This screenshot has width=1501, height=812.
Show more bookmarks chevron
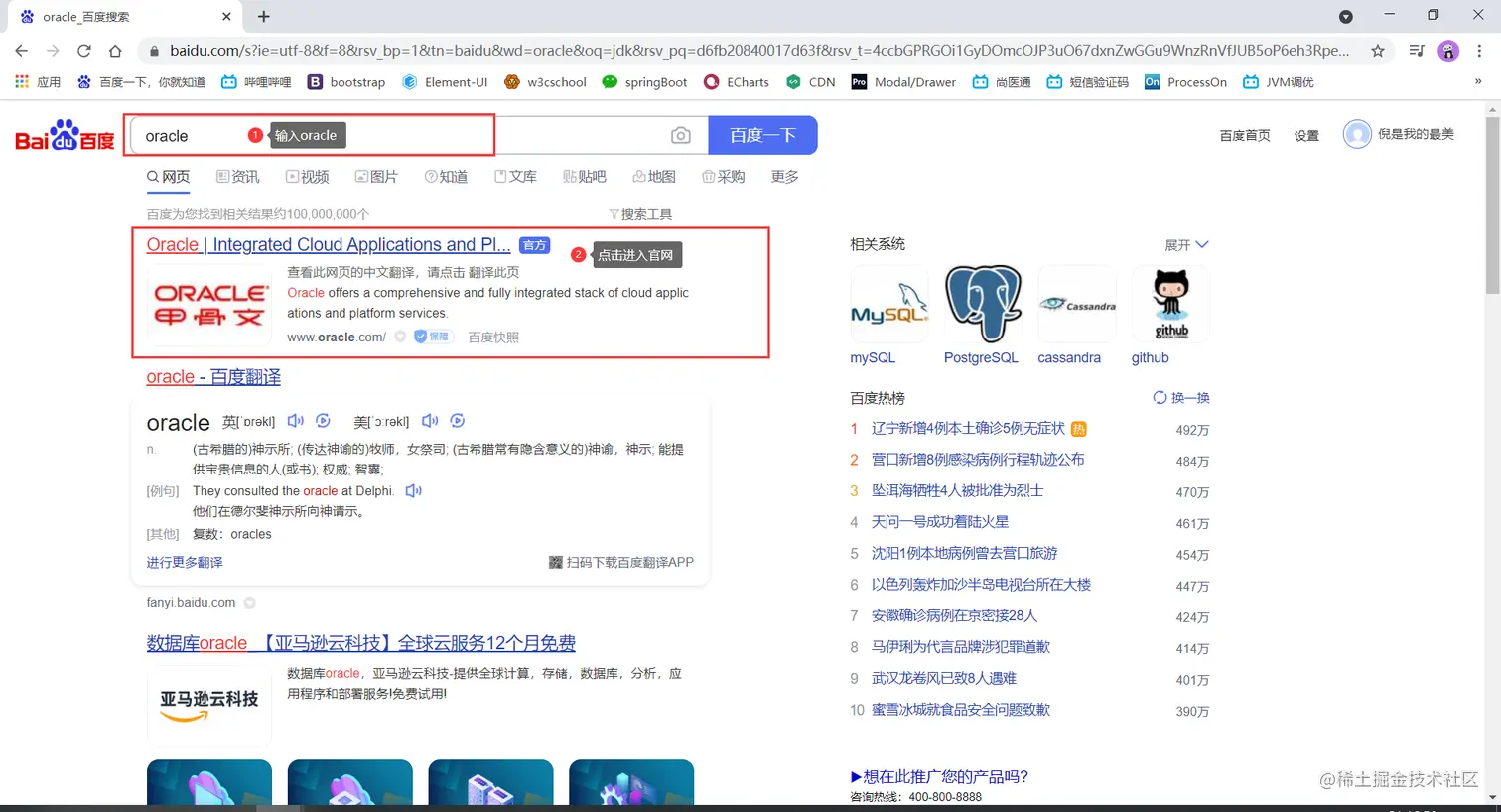point(1478,82)
